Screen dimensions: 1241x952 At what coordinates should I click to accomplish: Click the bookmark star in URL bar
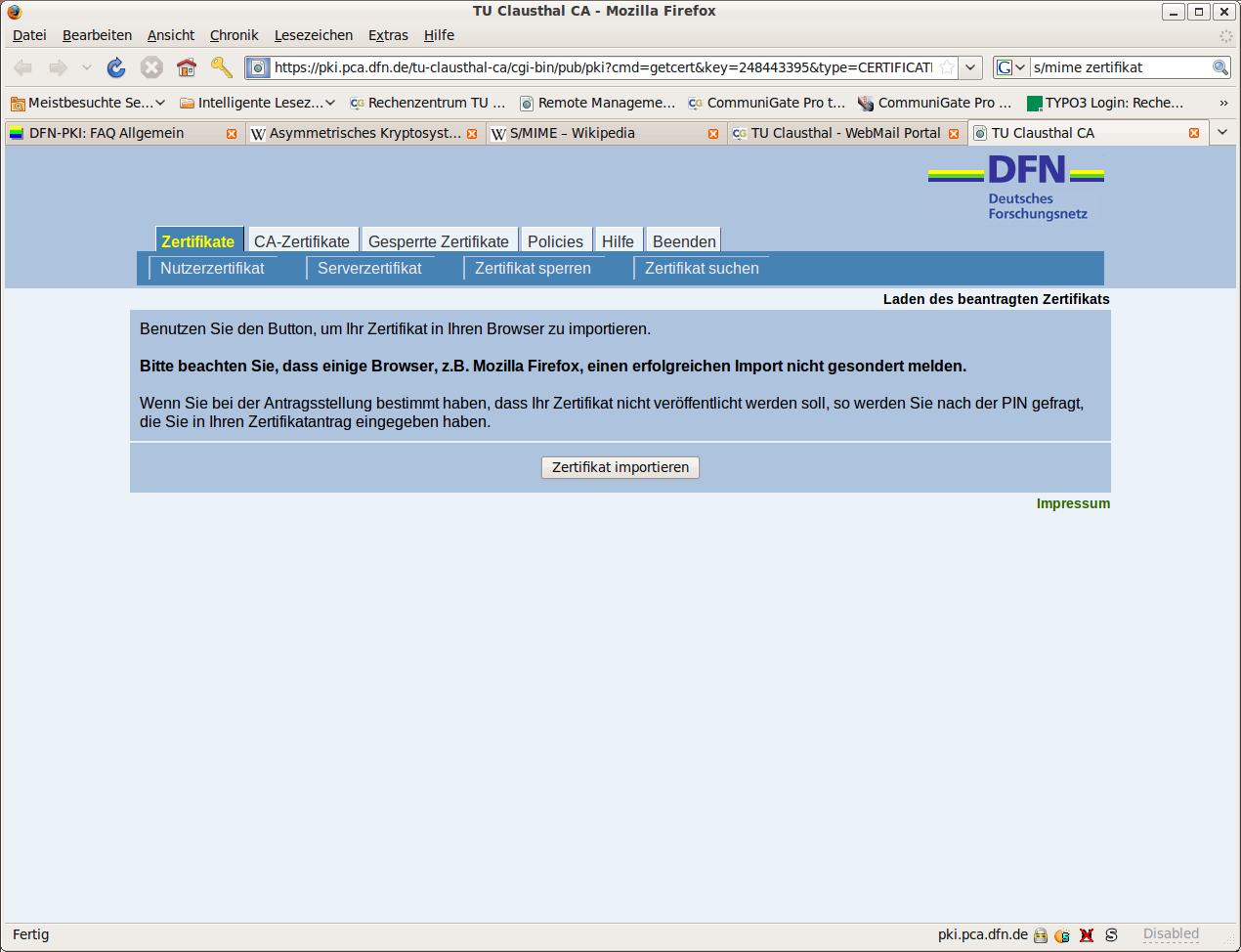pos(946,67)
